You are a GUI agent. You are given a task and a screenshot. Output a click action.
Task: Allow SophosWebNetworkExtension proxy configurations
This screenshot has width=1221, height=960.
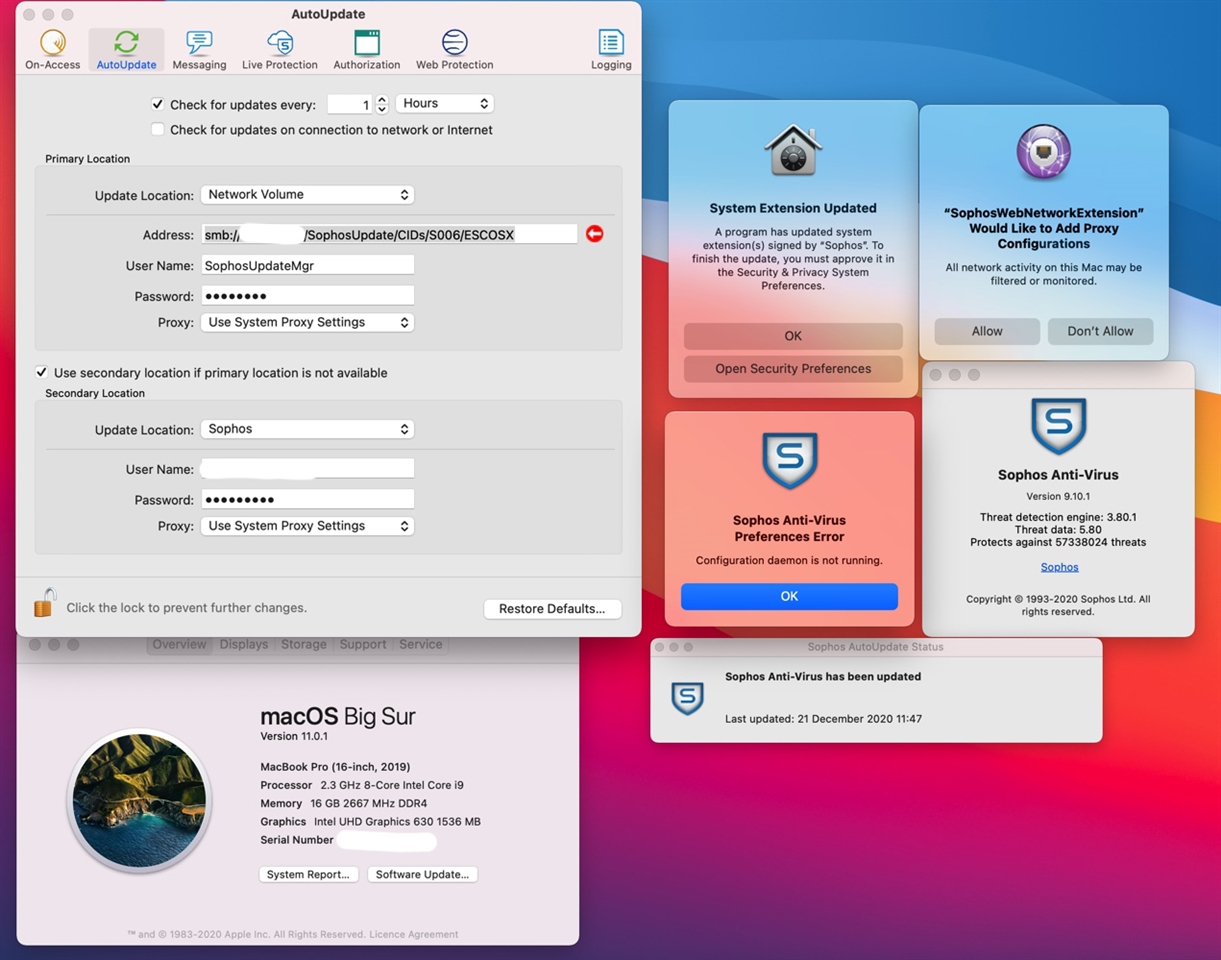(987, 332)
